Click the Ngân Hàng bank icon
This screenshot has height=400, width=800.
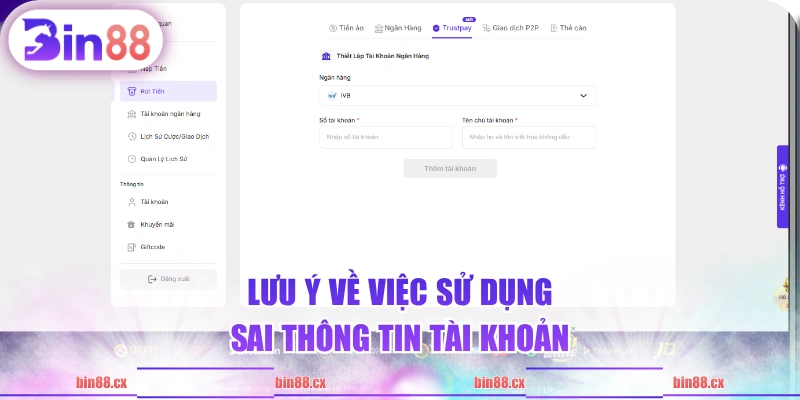click(x=379, y=28)
